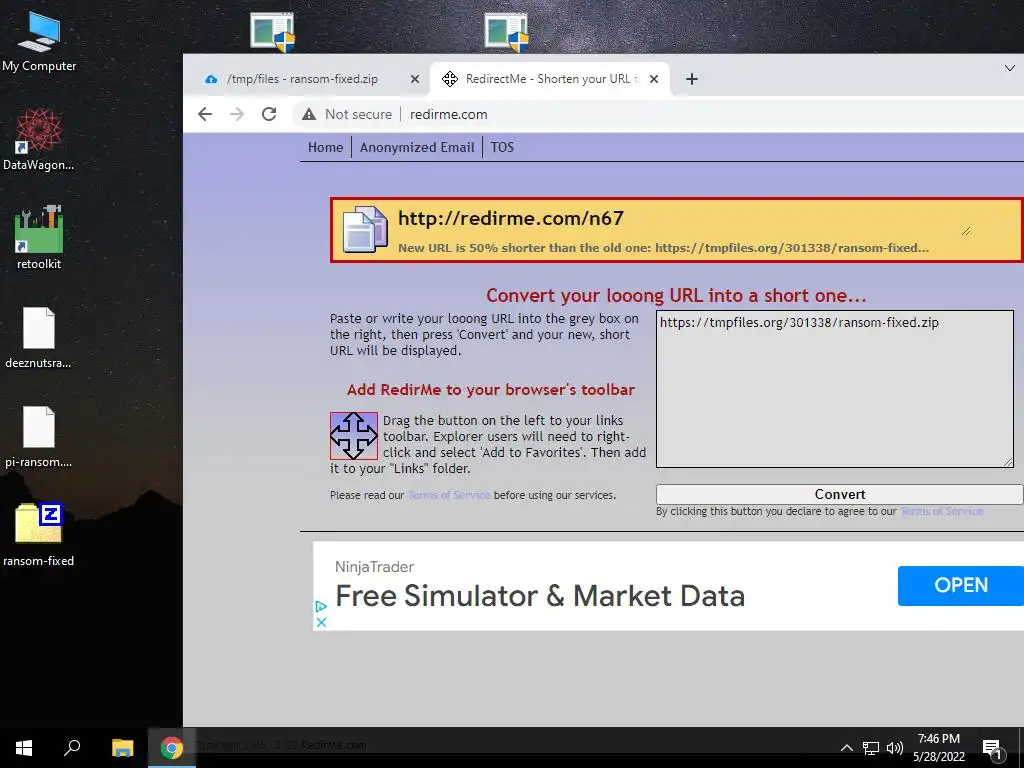This screenshot has height=768, width=1024.
Task: Click the Add RedirMe to your browser's toolbar heading
Action: pyautogui.click(x=490, y=390)
